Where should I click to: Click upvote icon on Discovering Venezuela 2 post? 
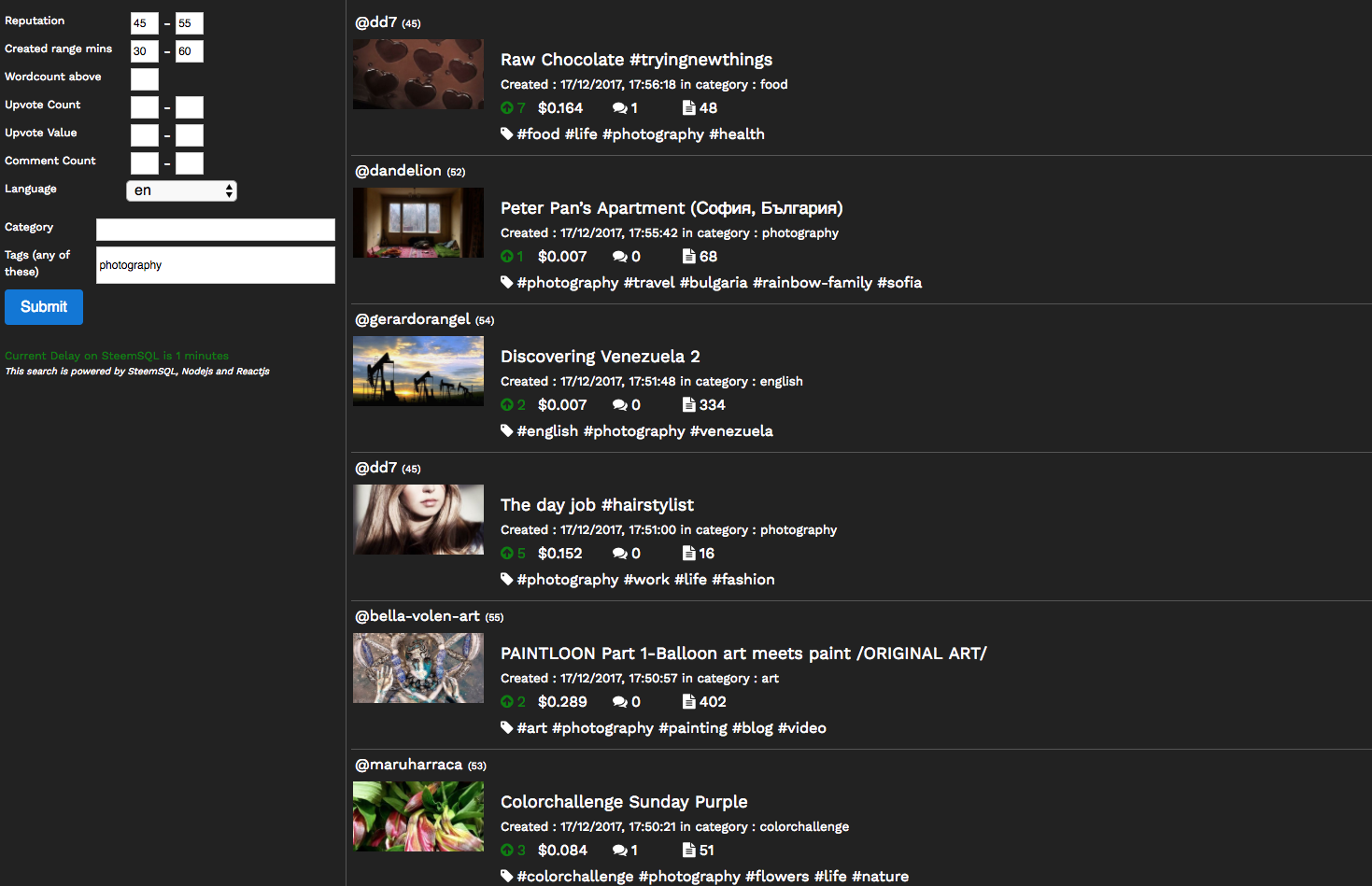point(507,405)
